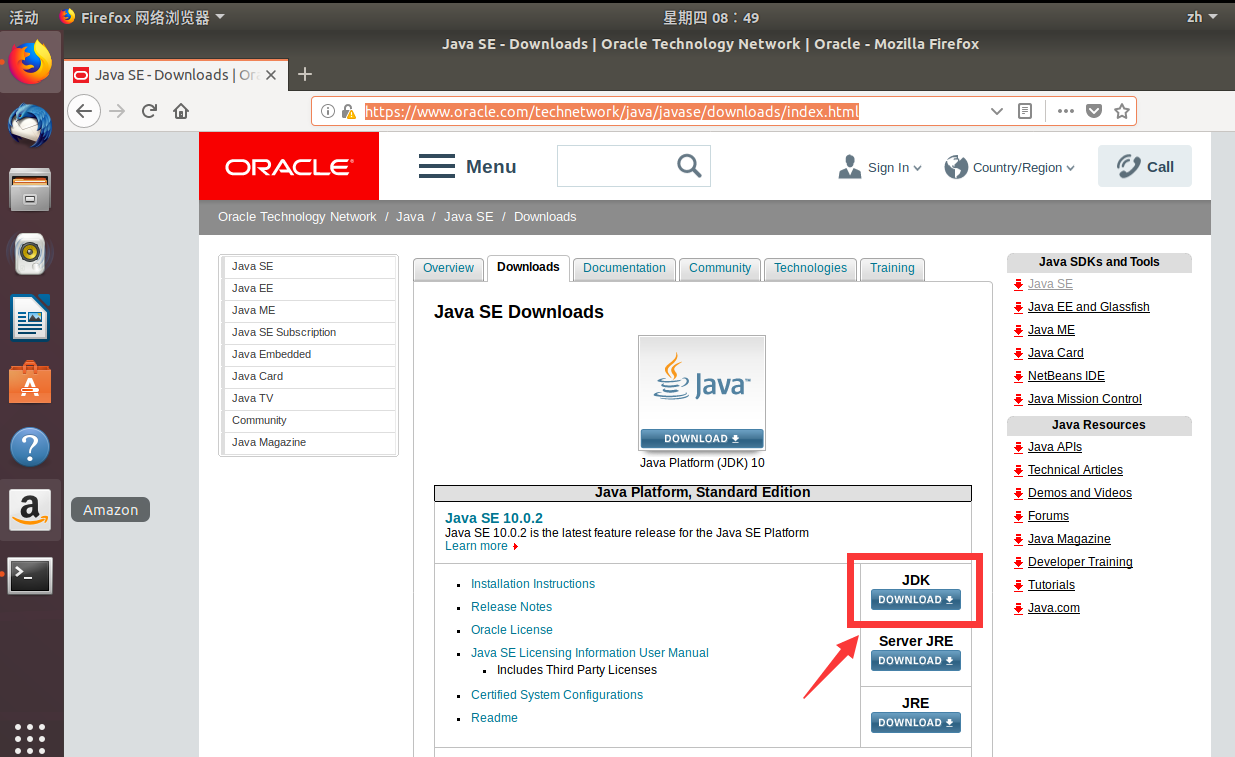
Task: Reload the page with the refresh icon
Action: (149, 111)
